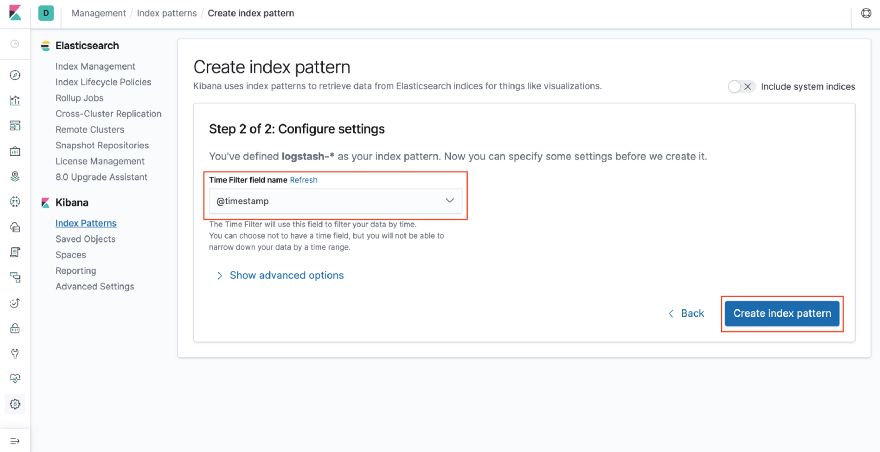Image resolution: width=880 pixels, height=452 pixels.
Task: Toggle Include system indices switch
Action: pyautogui.click(x=741, y=87)
